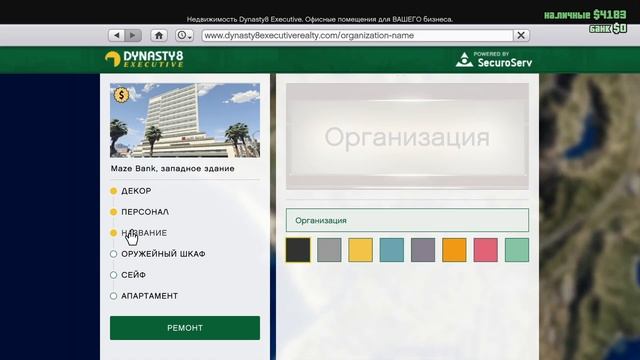Click the SecuroServ logo

click(x=494, y=60)
